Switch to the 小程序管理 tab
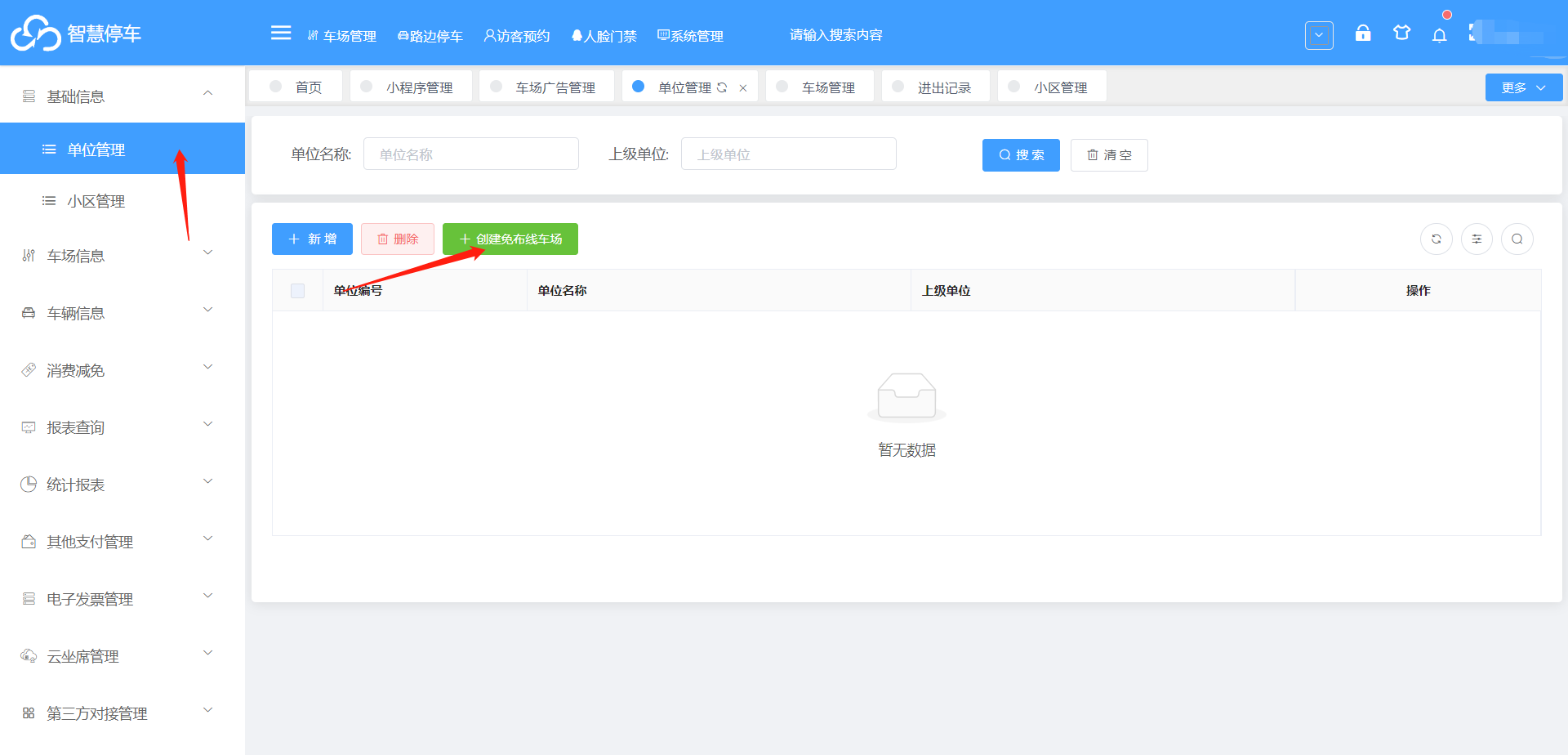1568x755 pixels. (411, 86)
